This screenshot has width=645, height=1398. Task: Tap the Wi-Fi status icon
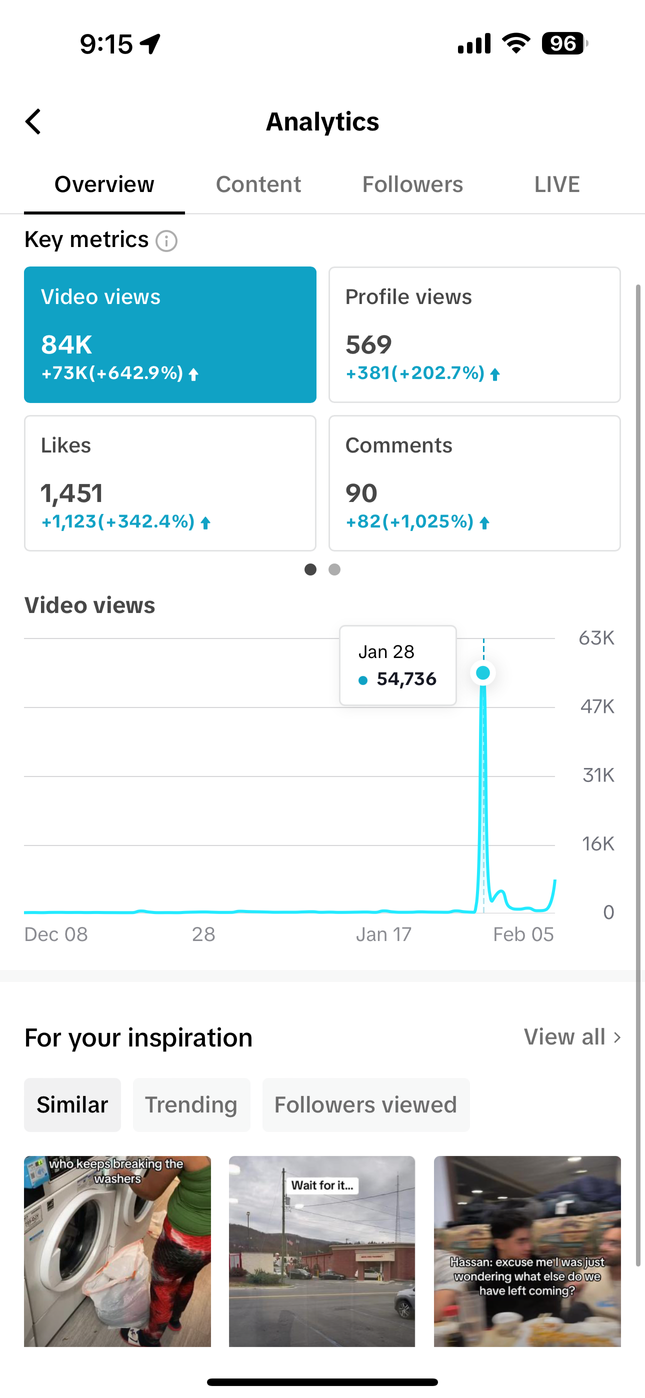(516, 43)
